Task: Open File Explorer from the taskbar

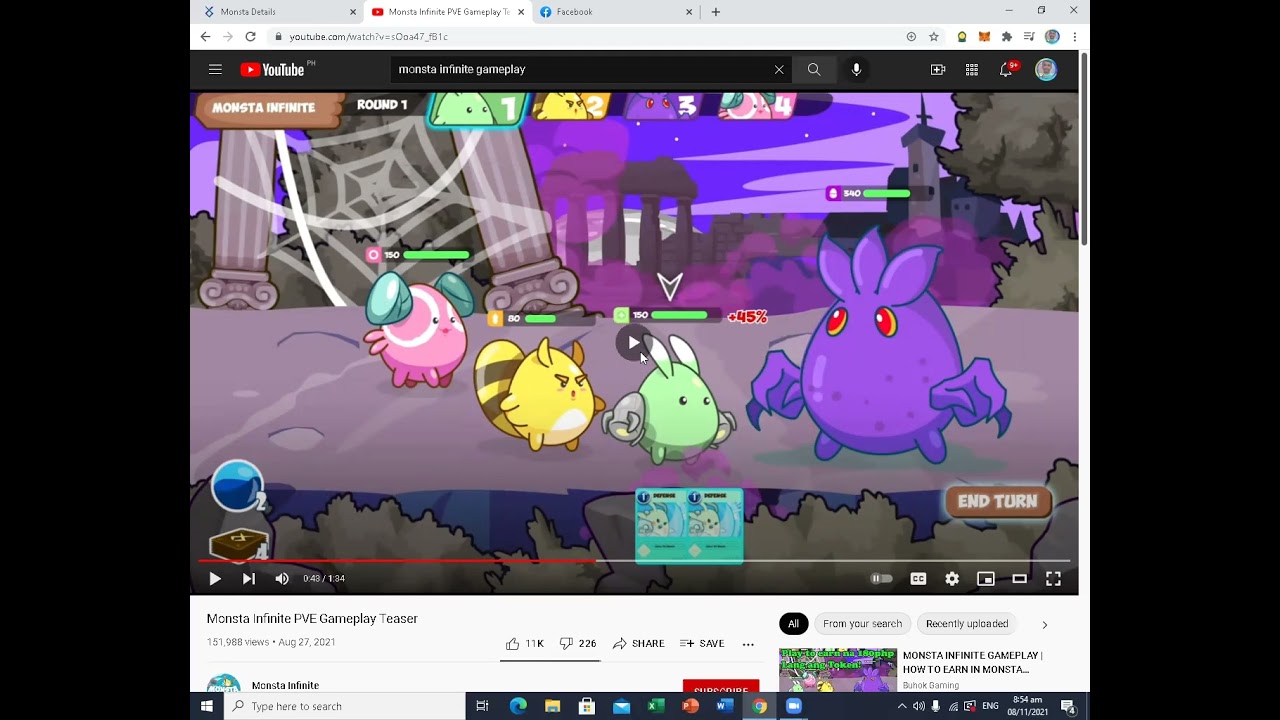Action: pos(552,706)
